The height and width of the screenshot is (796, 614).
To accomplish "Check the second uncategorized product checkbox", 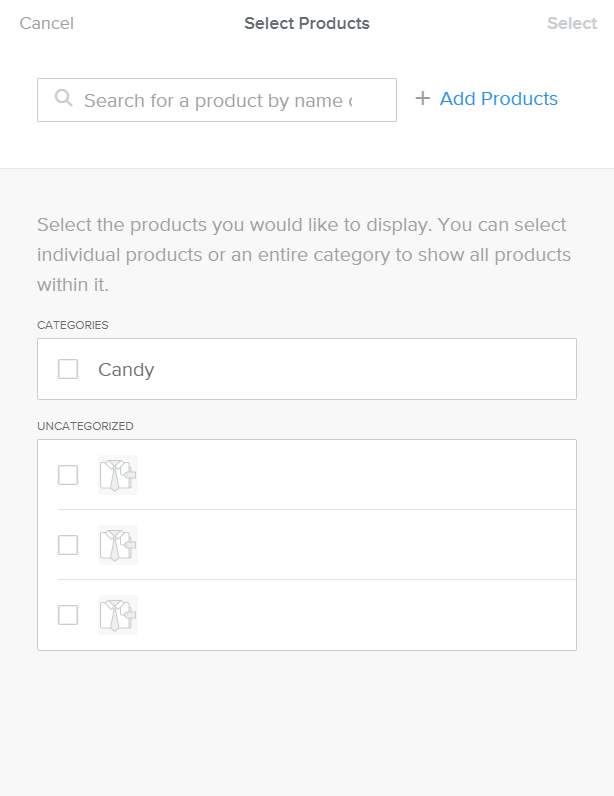I will coord(68,545).
